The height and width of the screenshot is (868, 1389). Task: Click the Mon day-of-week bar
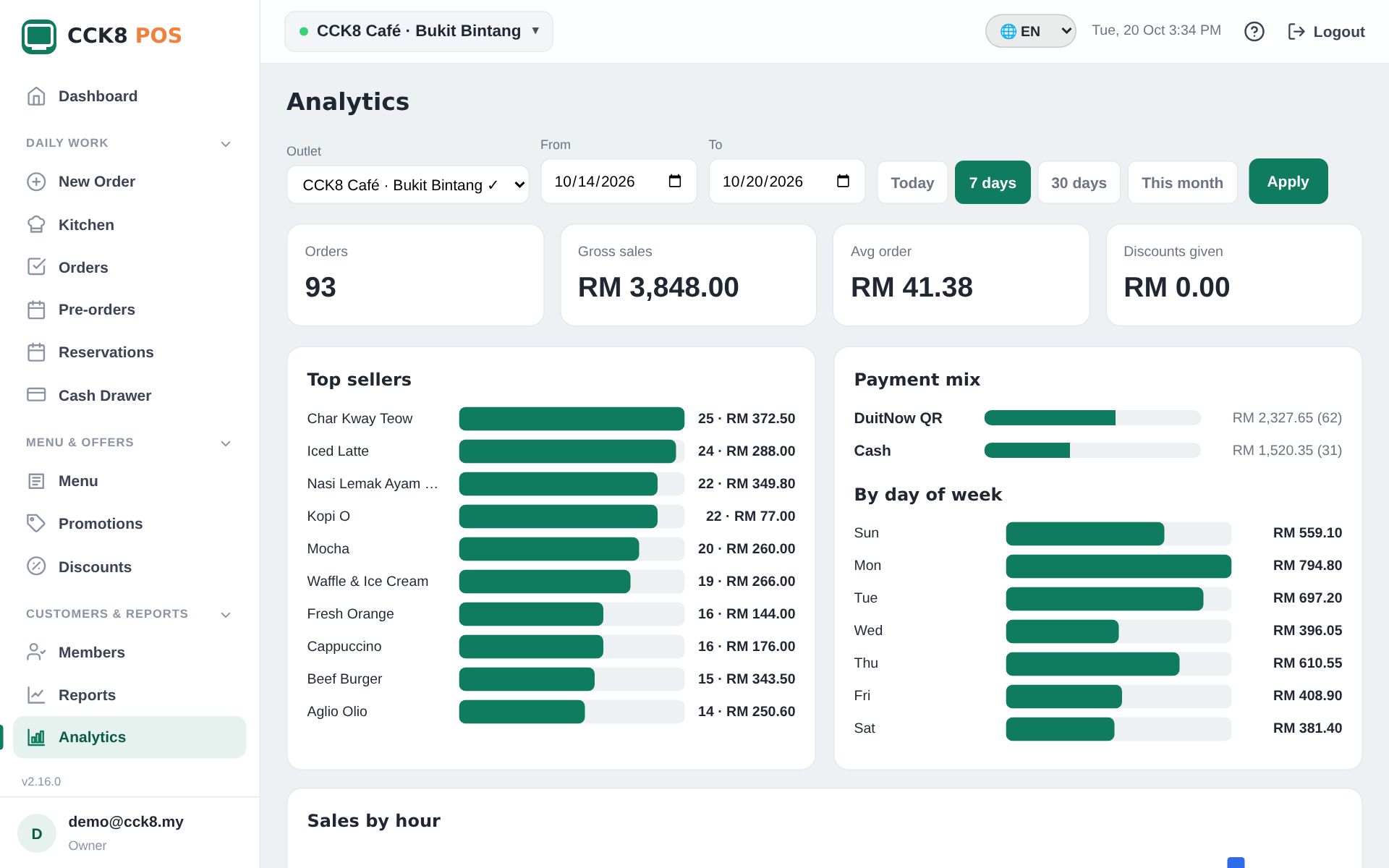tap(1118, 566)
